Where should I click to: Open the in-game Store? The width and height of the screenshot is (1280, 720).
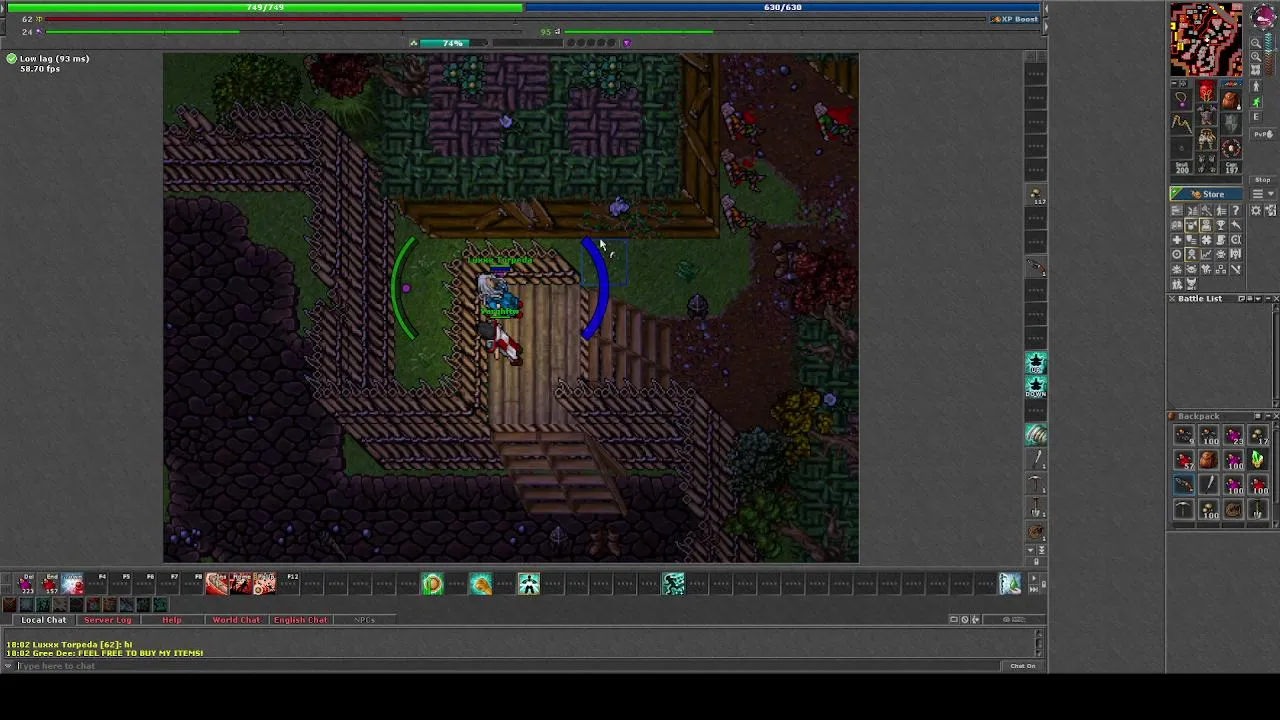pyautogui.click(x=1206, y=194)
